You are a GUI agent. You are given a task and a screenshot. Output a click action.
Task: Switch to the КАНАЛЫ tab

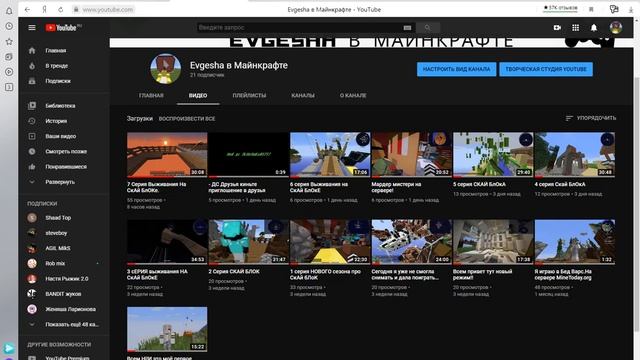(303, 96)
